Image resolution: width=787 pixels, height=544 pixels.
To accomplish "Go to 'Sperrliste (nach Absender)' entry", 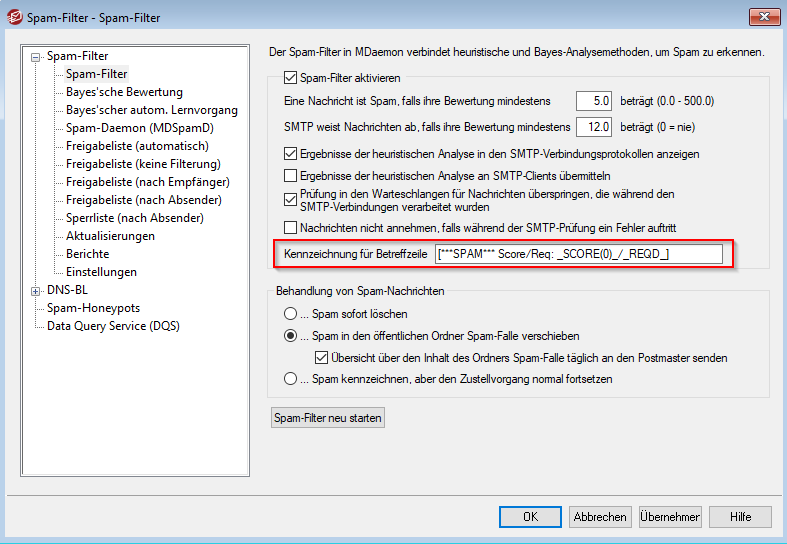I will [134, 218].
